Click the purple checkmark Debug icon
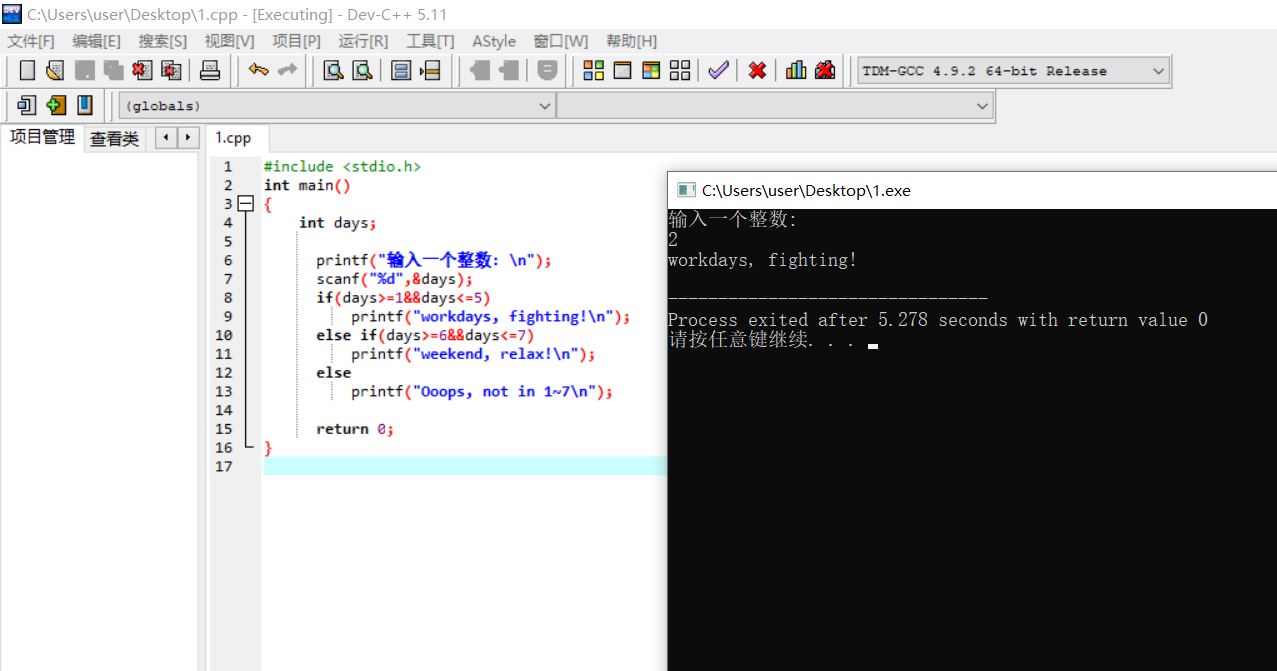1277x671 pixels. [x=718, y=71]
